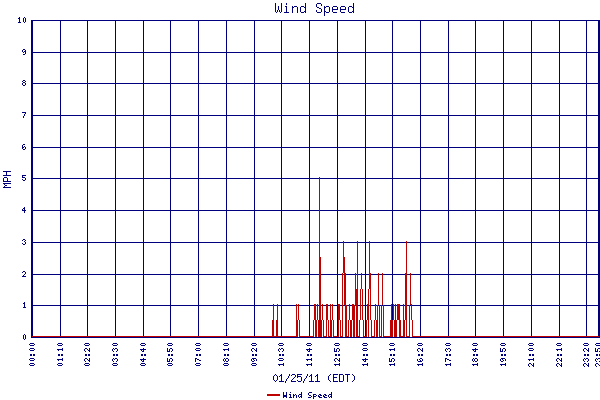Click the 07:00 time tick label
Screen dimensions: 600x400
click(x=199, y=355)
